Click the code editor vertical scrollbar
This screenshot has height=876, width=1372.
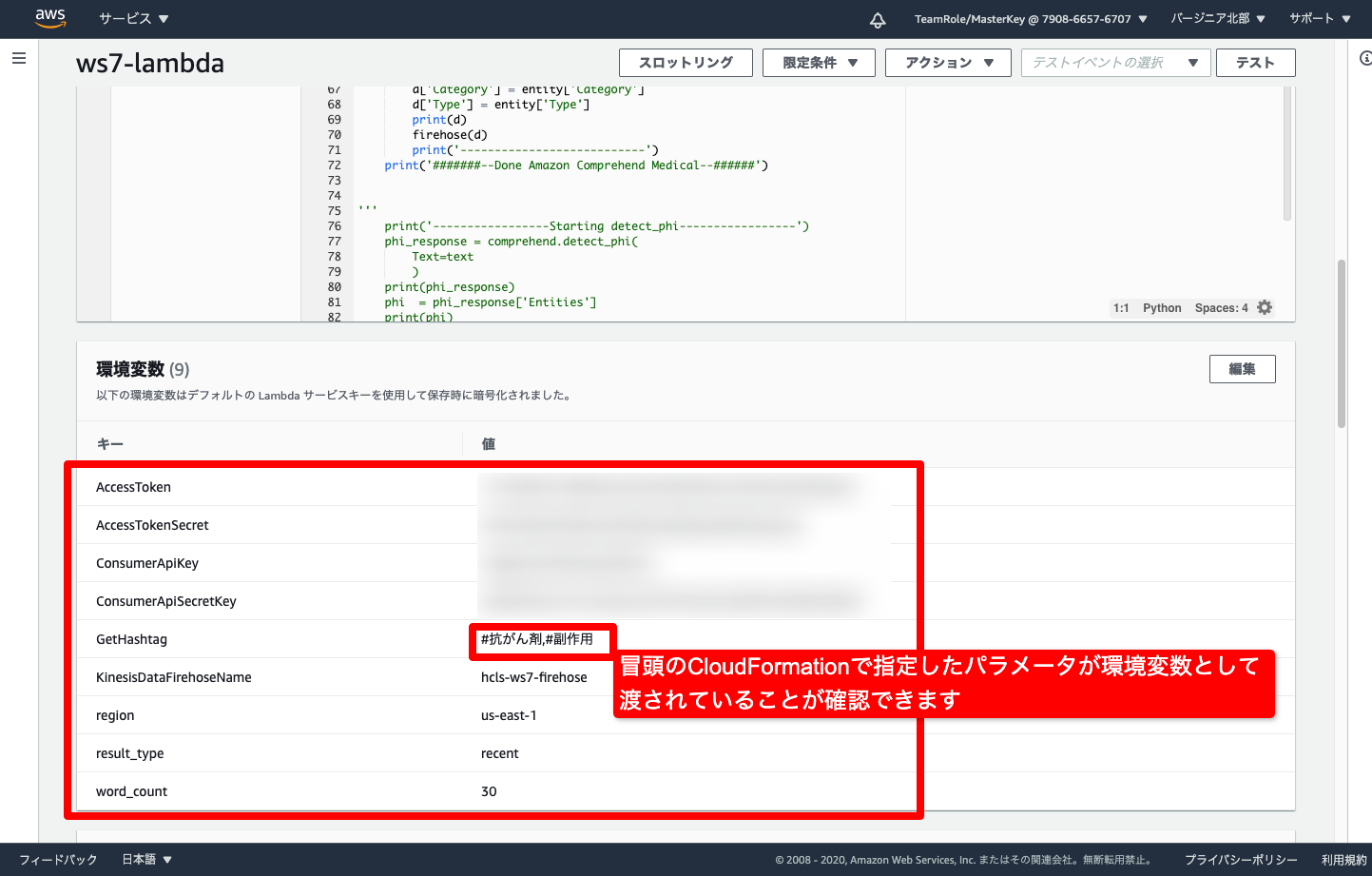(x=1286, y=152)
